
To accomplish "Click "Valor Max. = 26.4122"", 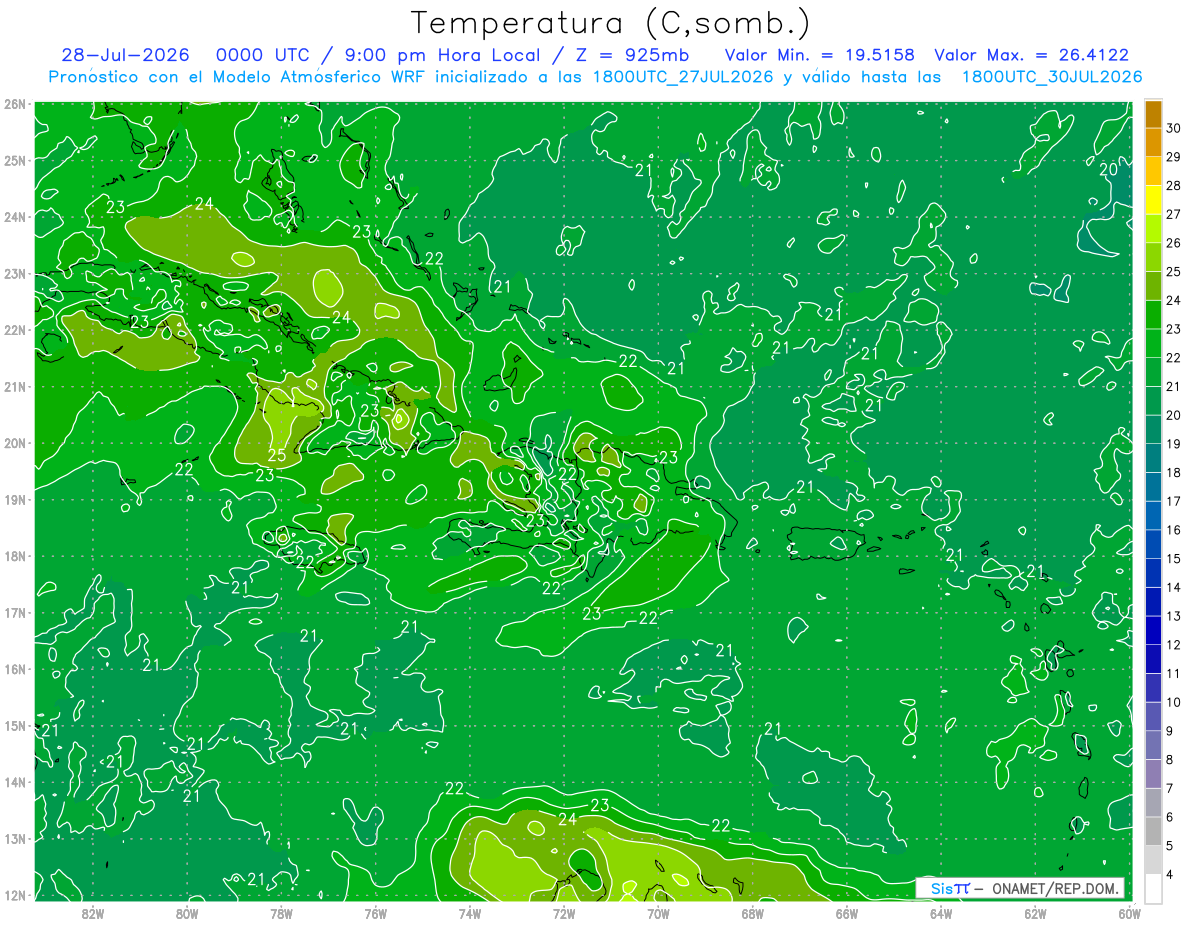I will click(x=1032, y=55).
